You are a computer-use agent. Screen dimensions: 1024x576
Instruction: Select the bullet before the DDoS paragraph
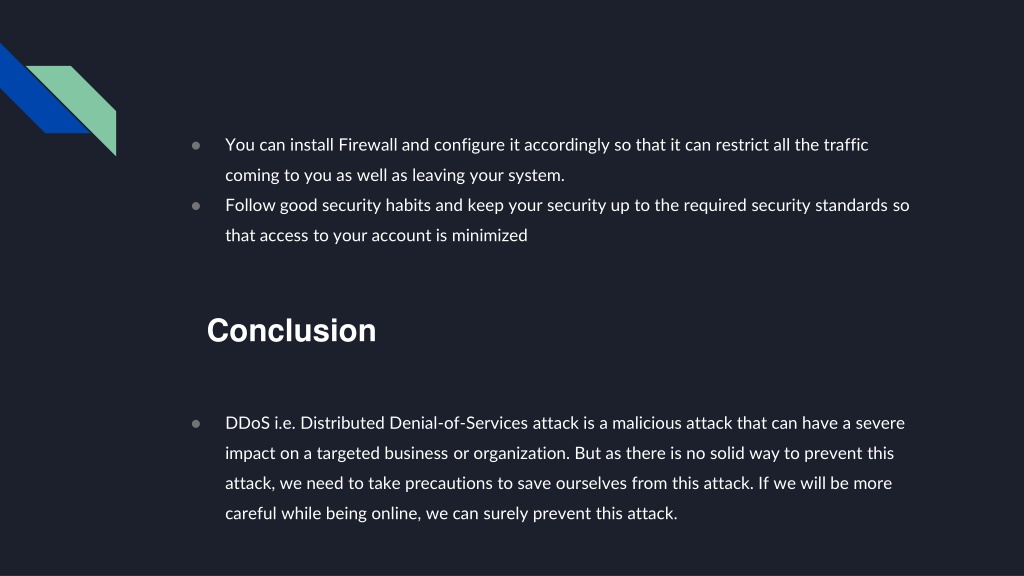point(196,424)
